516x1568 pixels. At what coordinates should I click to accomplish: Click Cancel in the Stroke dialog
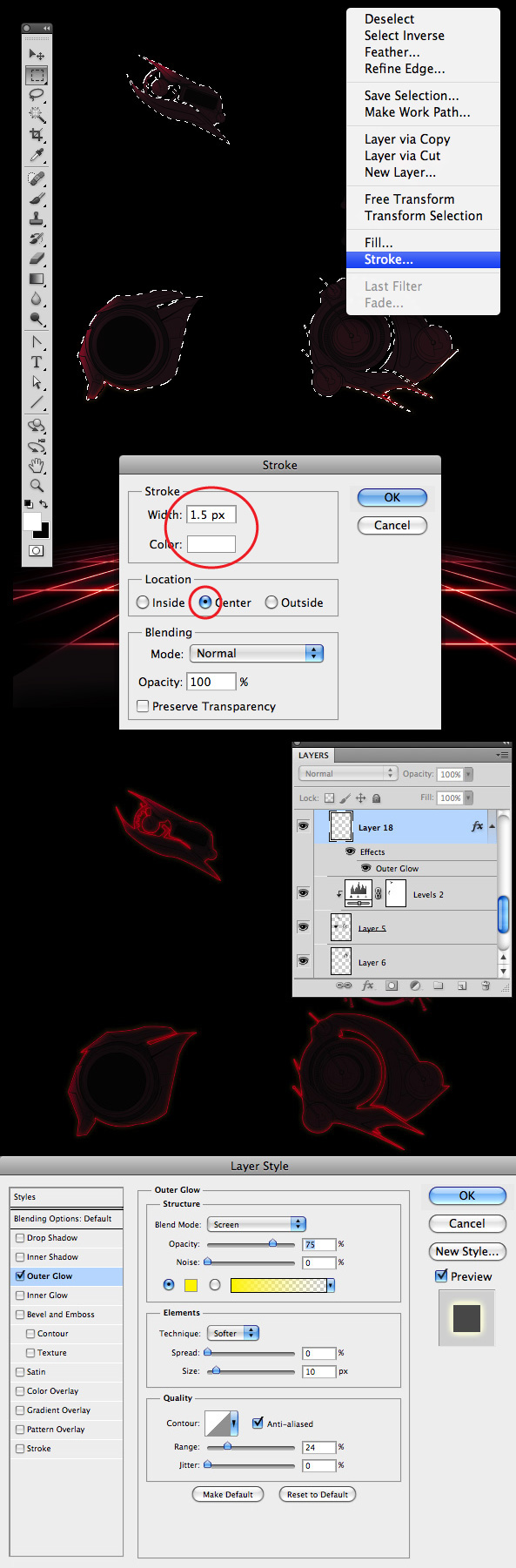[392, 525]
